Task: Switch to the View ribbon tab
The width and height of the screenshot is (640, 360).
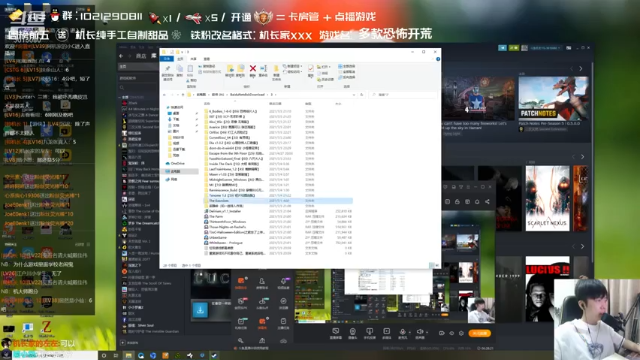Action: point(207,59)
